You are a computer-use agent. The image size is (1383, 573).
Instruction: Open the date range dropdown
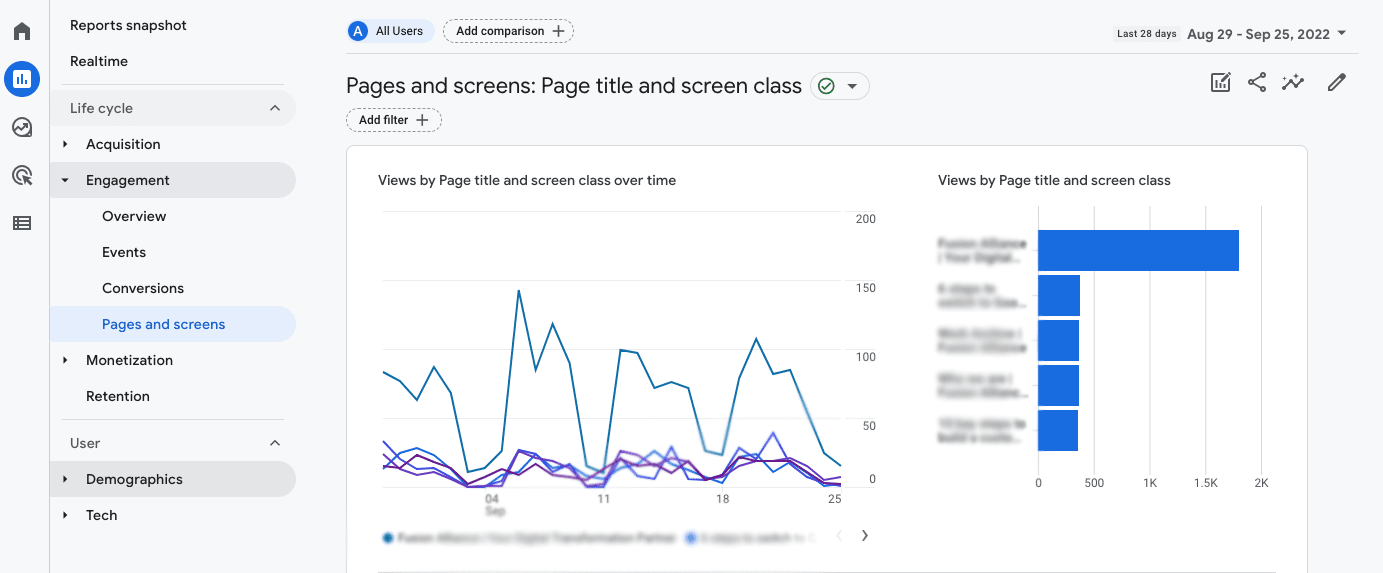[1266, 34]
